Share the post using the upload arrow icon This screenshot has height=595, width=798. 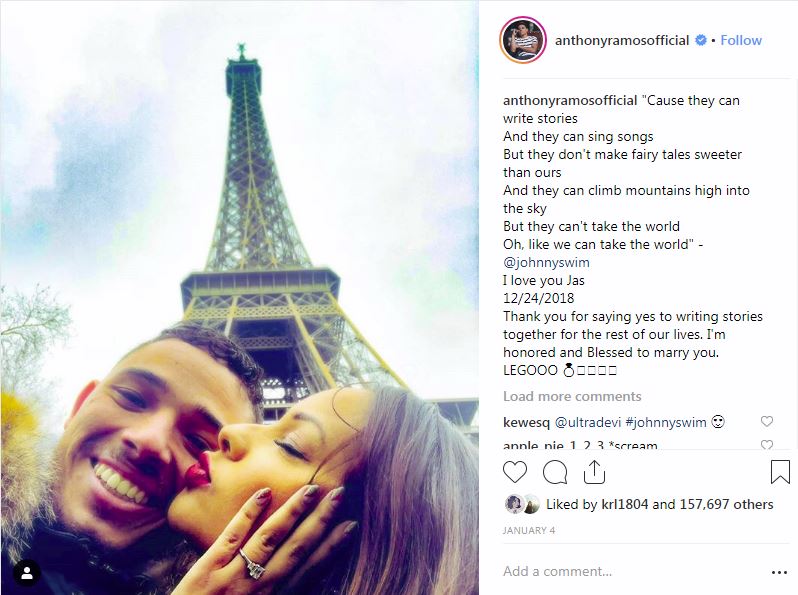coord(594,472)
